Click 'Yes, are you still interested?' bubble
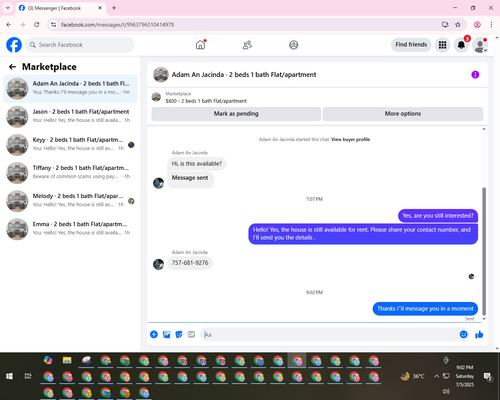This screenshot has width=500, height=400. [438, 216]
